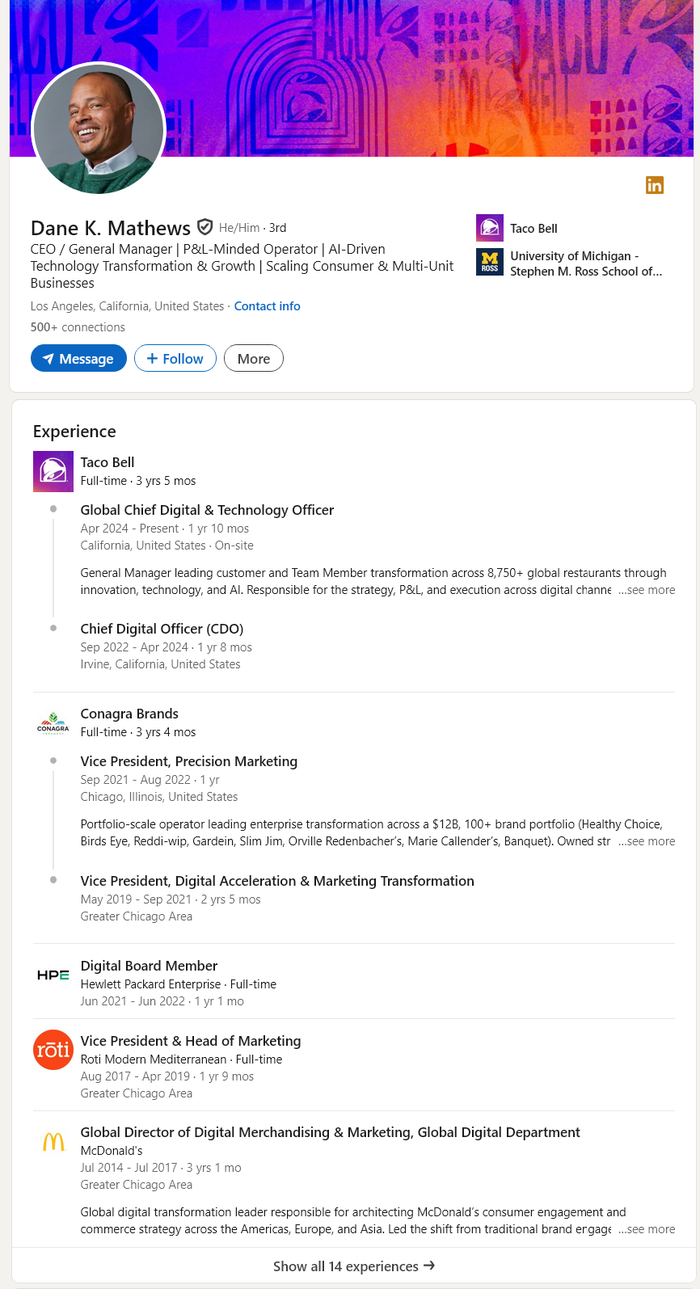Viewport: 700px width, 1289px height.
Task: Expand the McDonald's role description
Action: pos(646,1229)
